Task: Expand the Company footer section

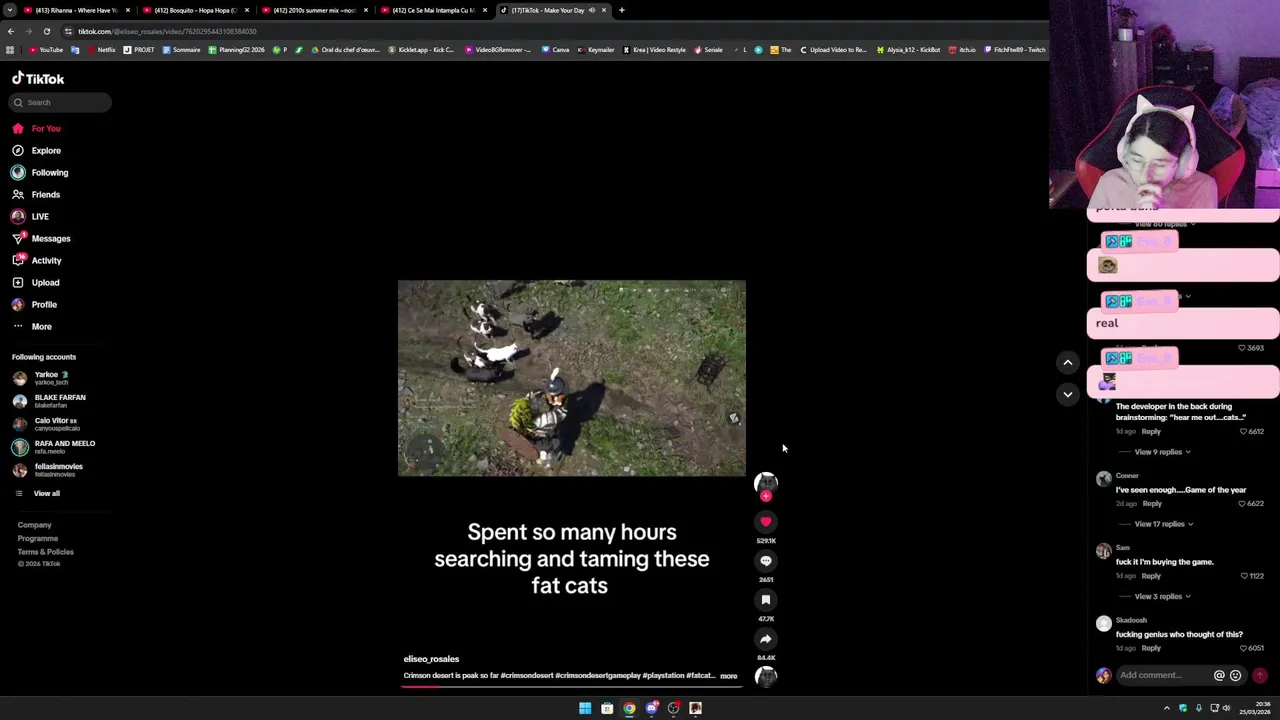Action: point(34,525)
